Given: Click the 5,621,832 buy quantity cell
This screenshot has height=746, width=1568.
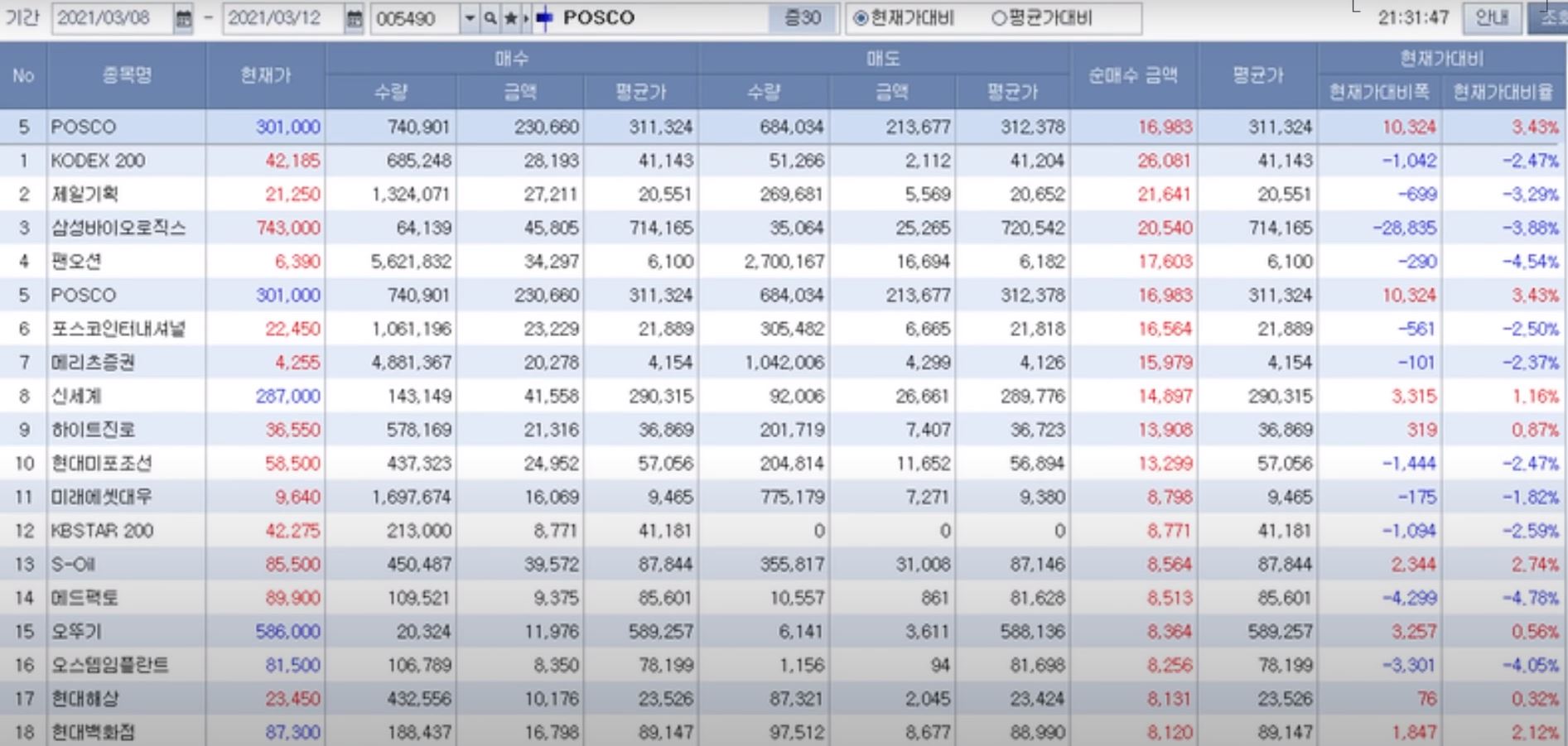Looking at the screenshot, I should [x=411, y=262].
